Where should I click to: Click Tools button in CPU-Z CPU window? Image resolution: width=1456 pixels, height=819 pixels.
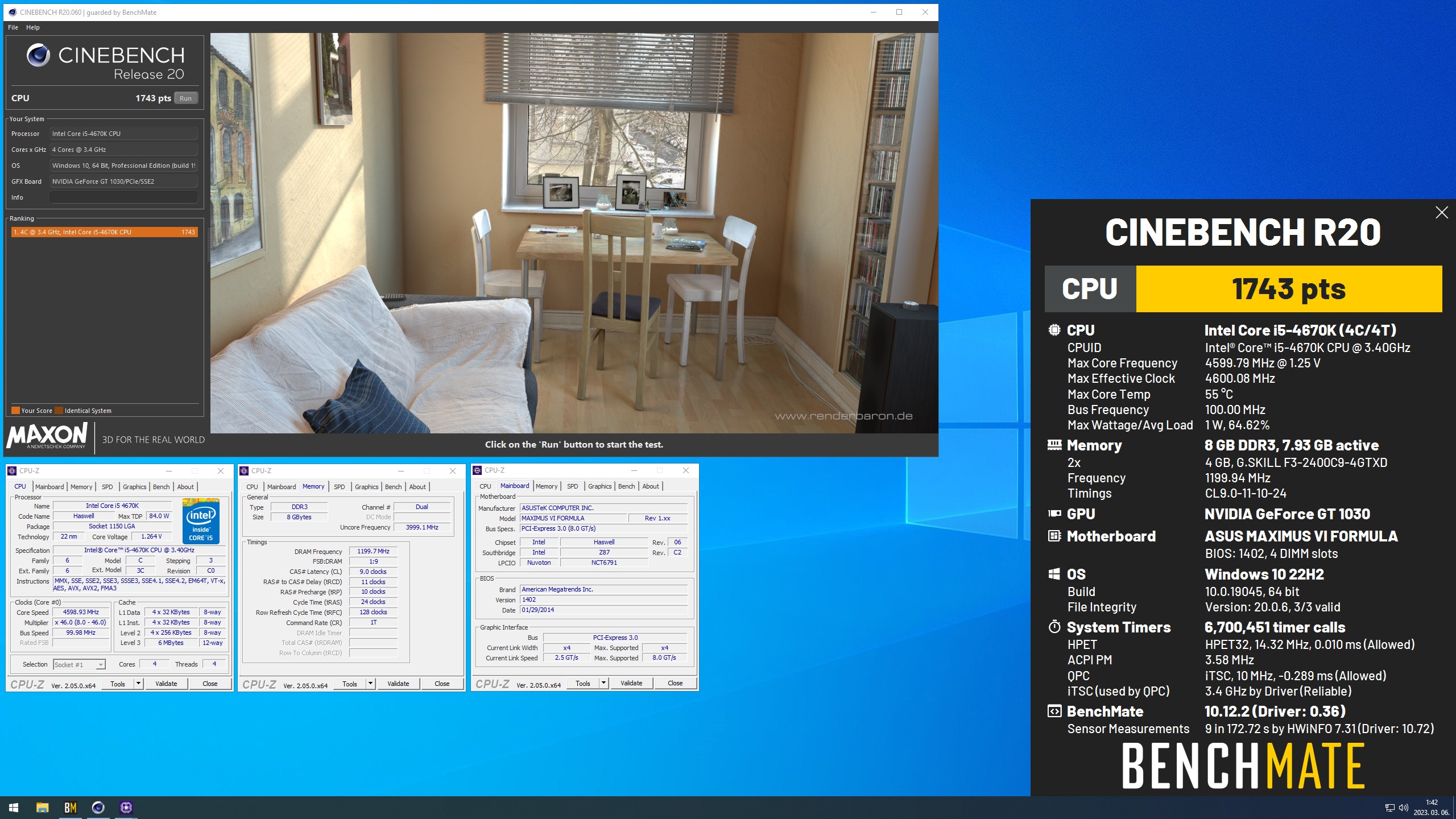[118, 684]
